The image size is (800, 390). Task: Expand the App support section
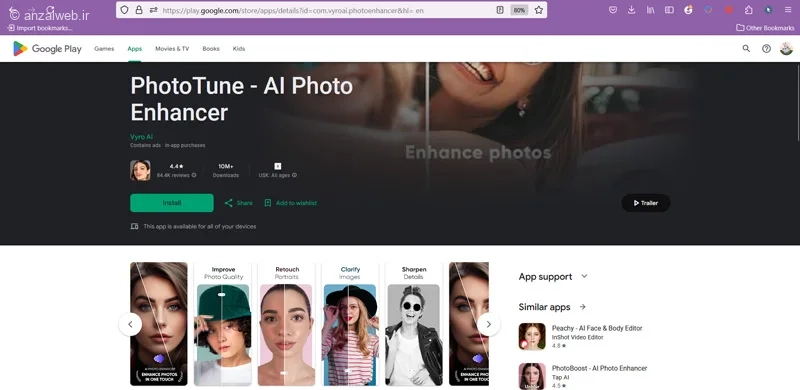[x=553, y=277]
